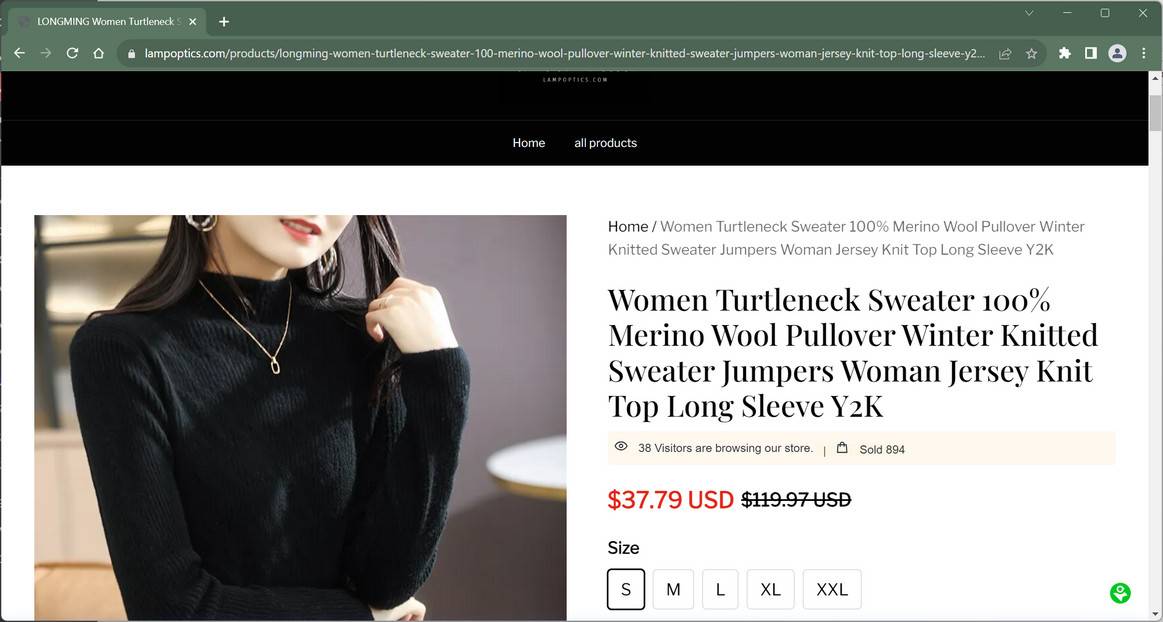Screen dimensions: 1163x622
Task: View site information via the padlock
Action: (129, 53)
